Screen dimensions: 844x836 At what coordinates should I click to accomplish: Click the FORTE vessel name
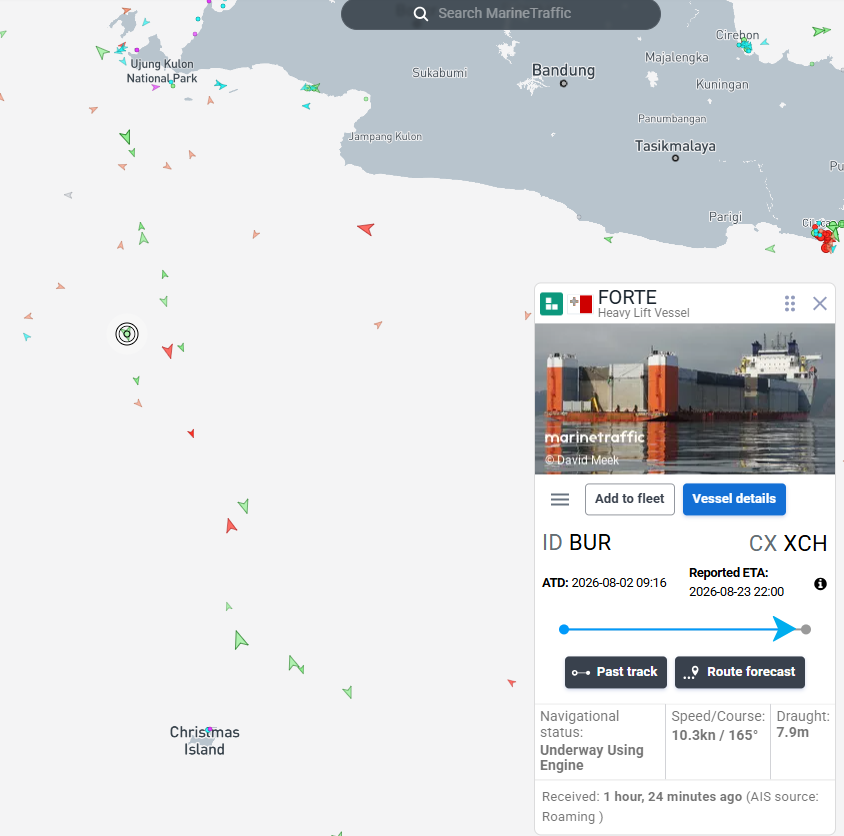[627, 297]
